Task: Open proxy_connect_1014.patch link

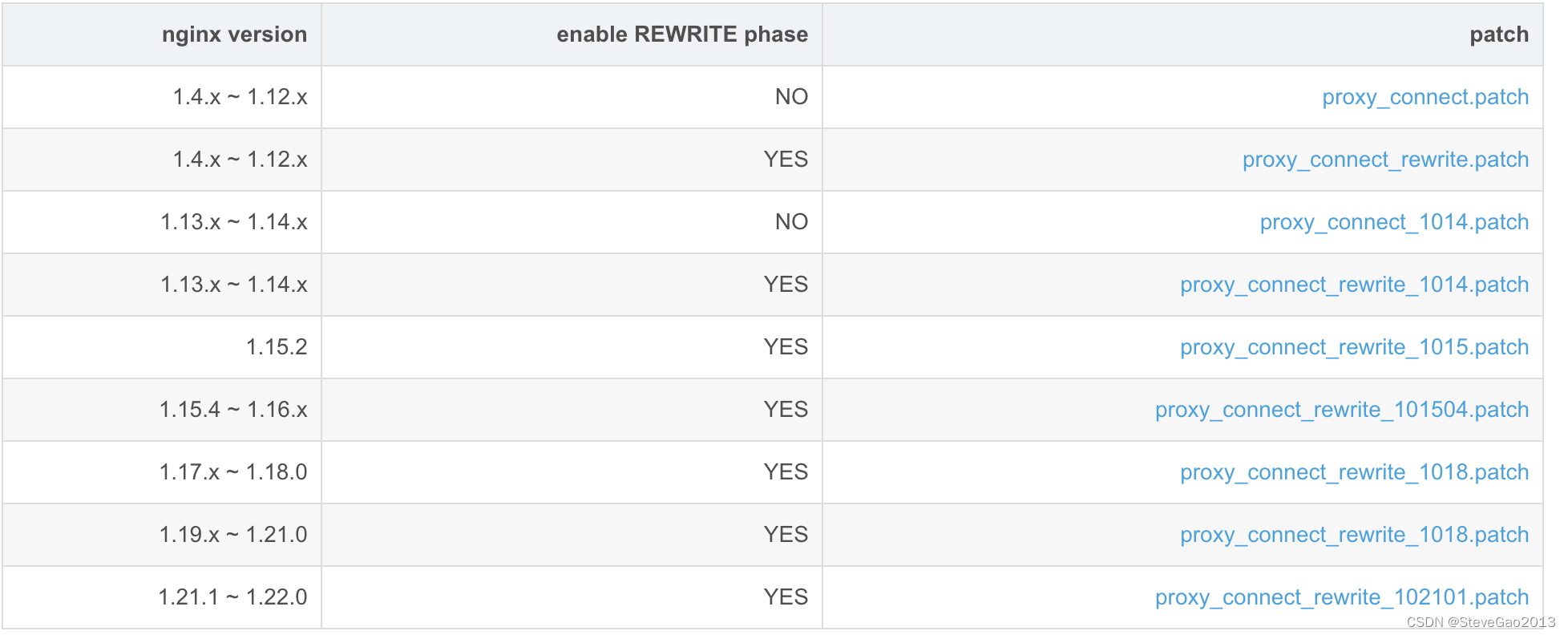Action: (x=1394, y=222)
